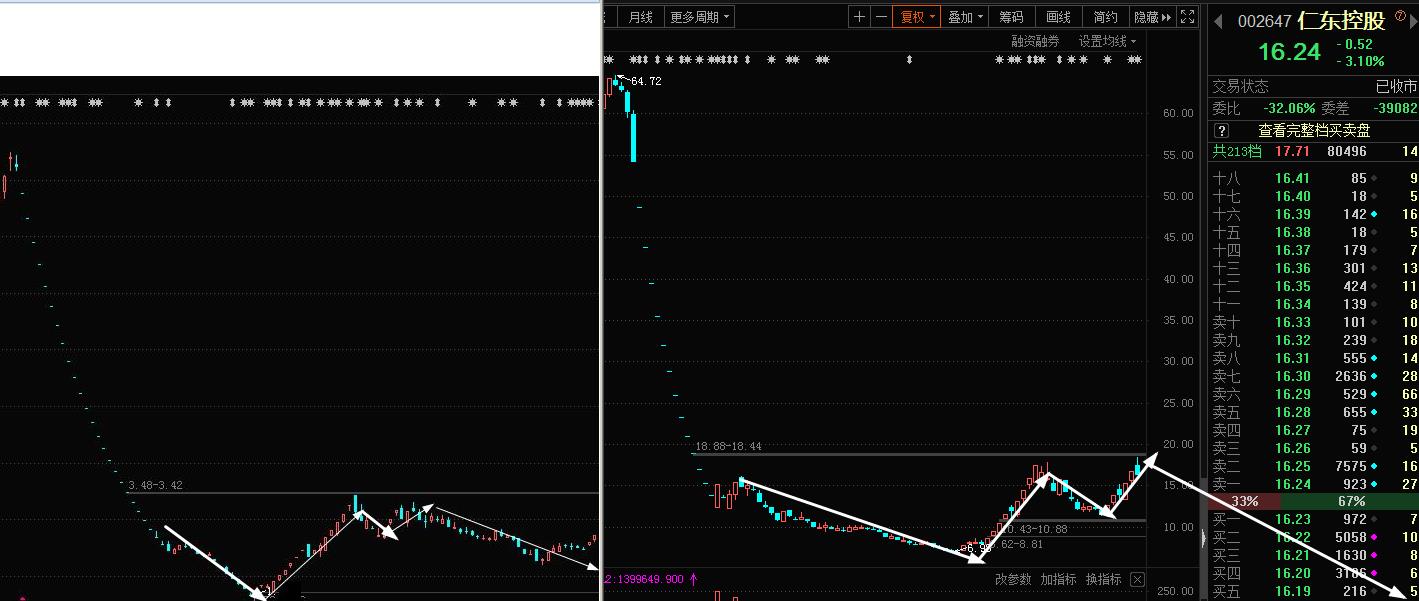This screenshot has height=601, width=1419.
Task: Select 卖十 row price 16.33
Action: pyautogui.click(x=1292, y=322)
